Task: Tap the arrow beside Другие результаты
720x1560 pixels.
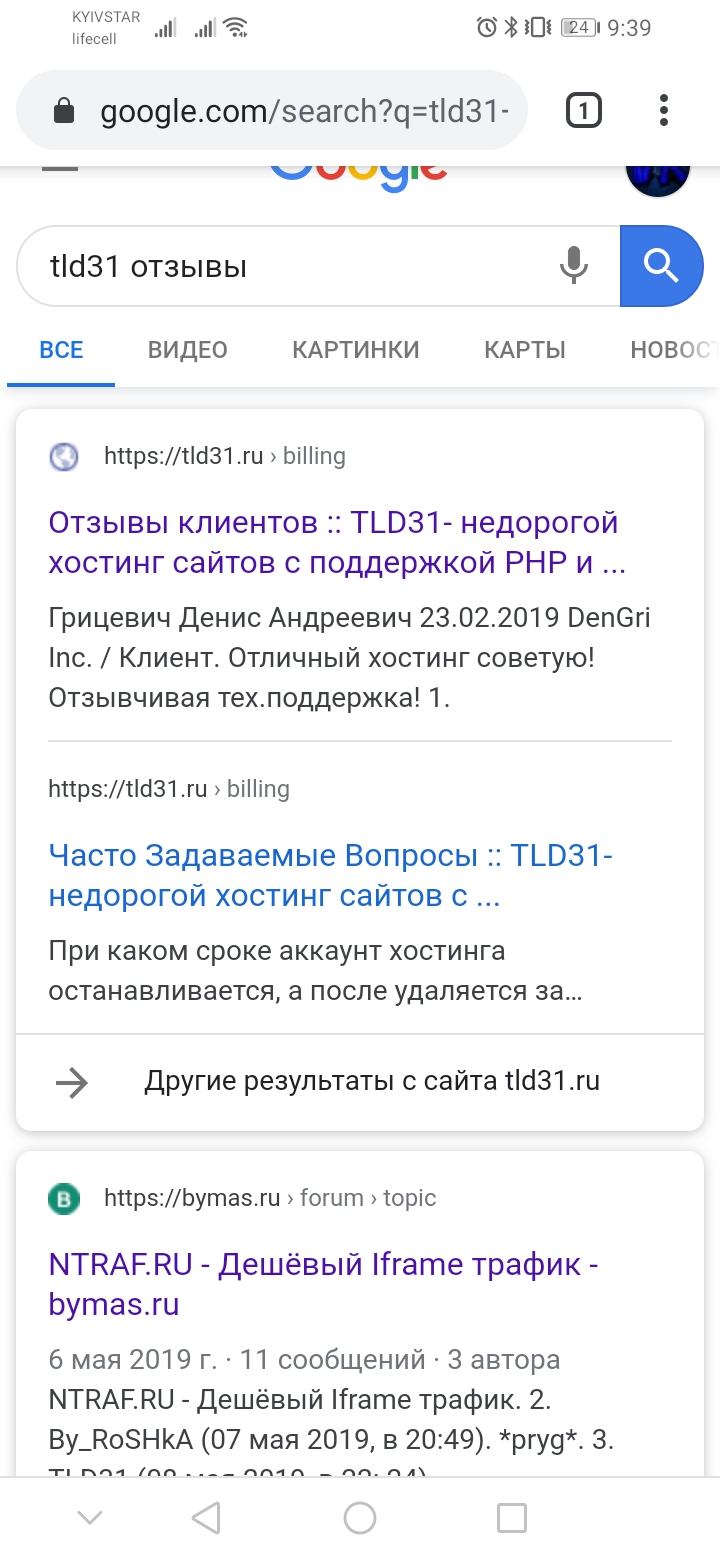Action: [72, 1082]
